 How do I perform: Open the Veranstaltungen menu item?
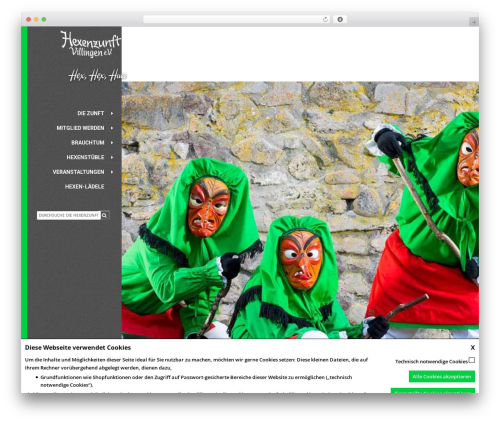tap(78, 172)
